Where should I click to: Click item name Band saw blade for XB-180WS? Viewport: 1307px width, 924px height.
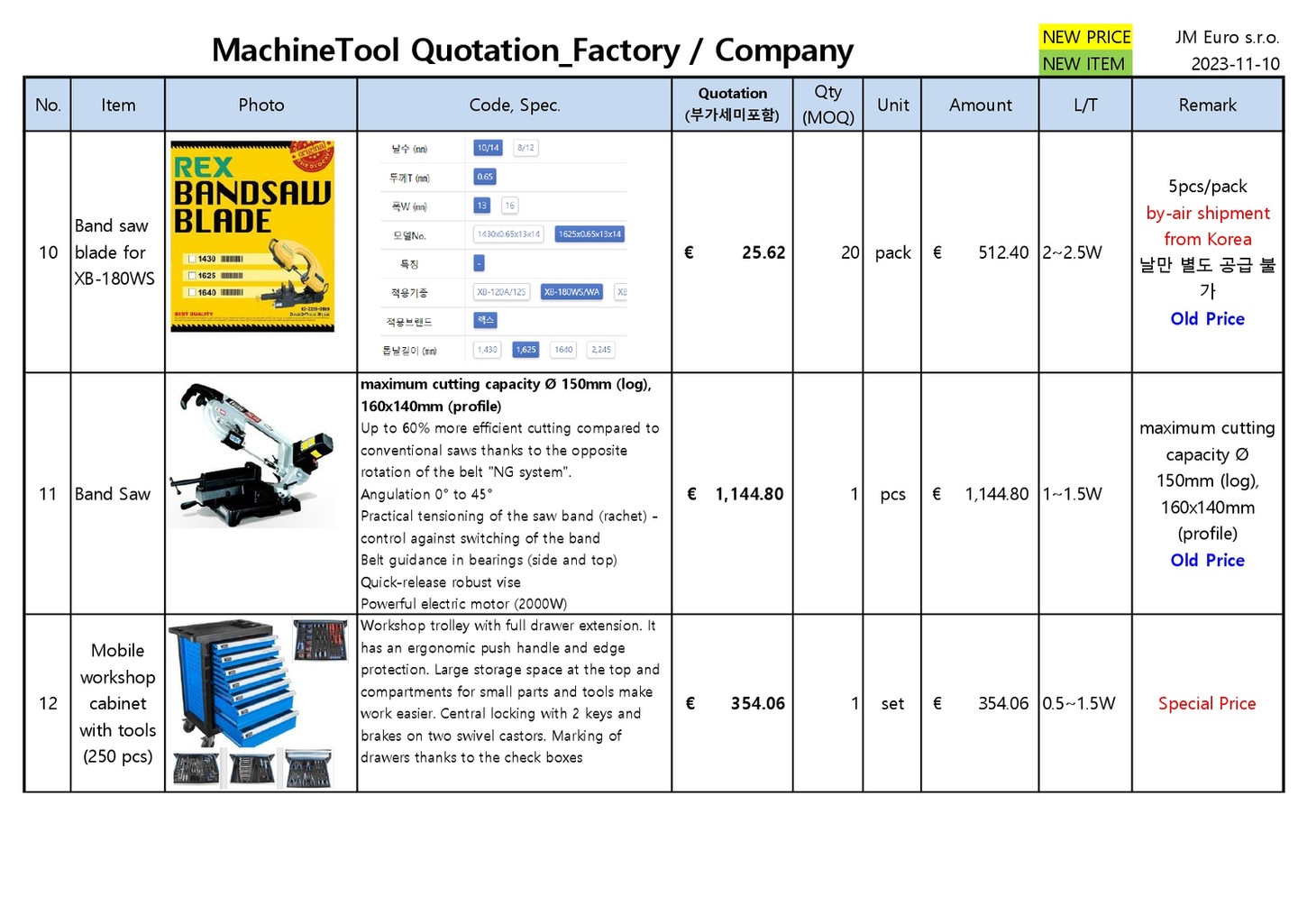click(114, 252)
